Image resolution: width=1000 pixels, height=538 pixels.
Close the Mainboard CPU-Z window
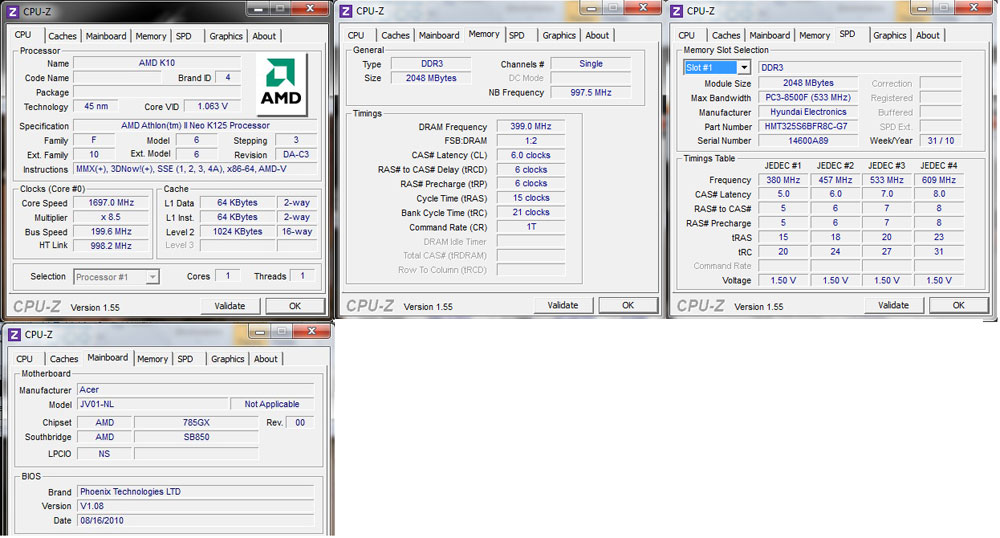tap(312, 331)
